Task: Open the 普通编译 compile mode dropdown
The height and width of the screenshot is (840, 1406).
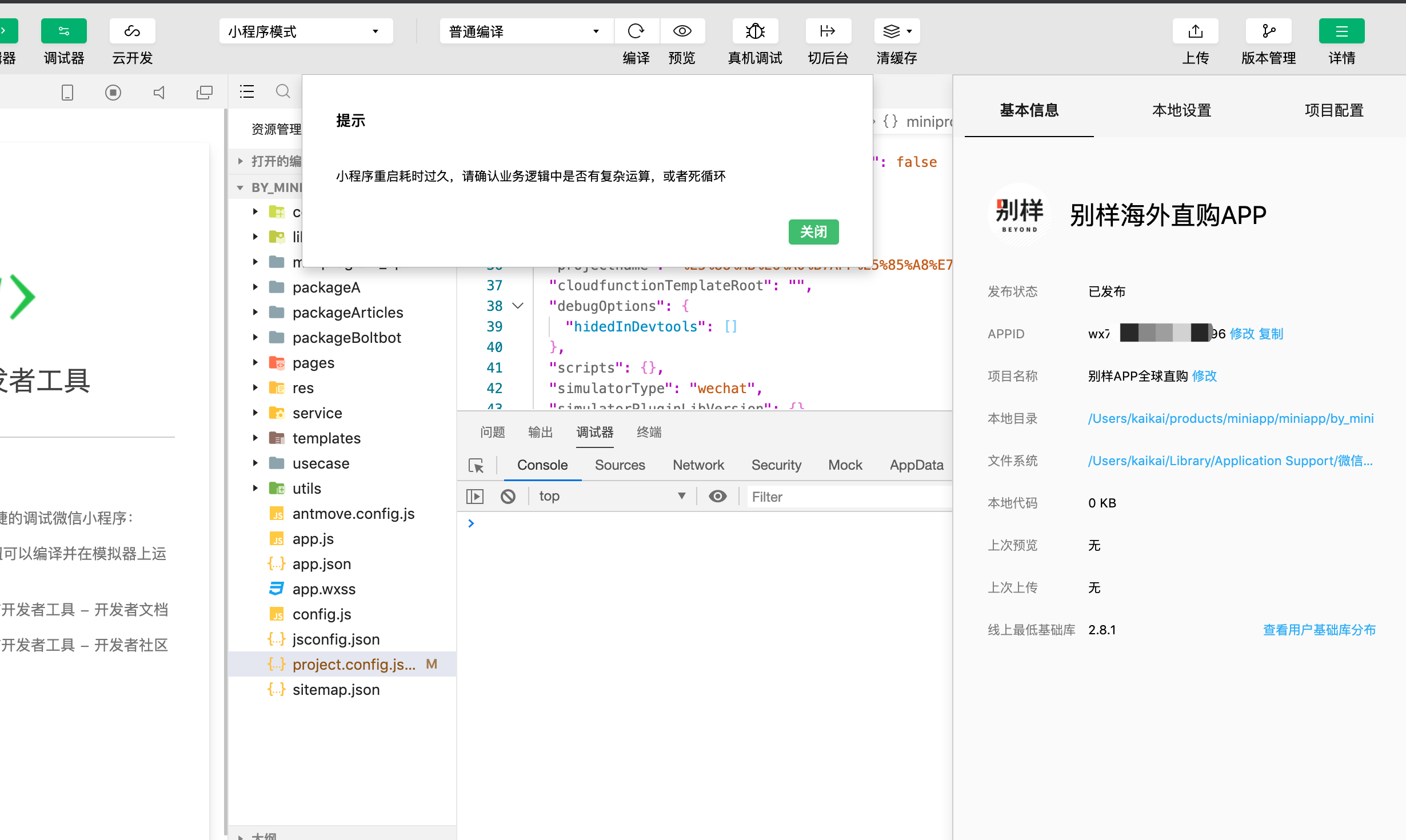Action: pyautogui.click(x=526, y=31)
